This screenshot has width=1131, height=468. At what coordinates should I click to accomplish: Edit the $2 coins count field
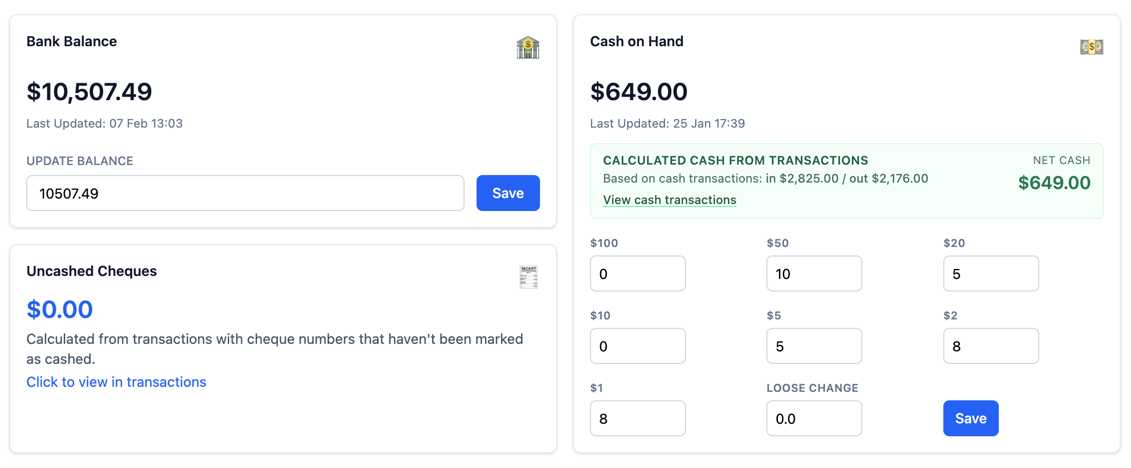click(x=990, y=346)
